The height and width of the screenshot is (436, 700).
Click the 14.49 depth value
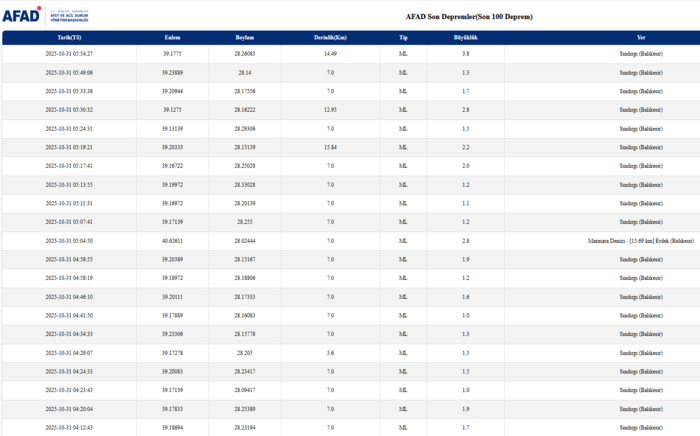click(x=329, y=54)
